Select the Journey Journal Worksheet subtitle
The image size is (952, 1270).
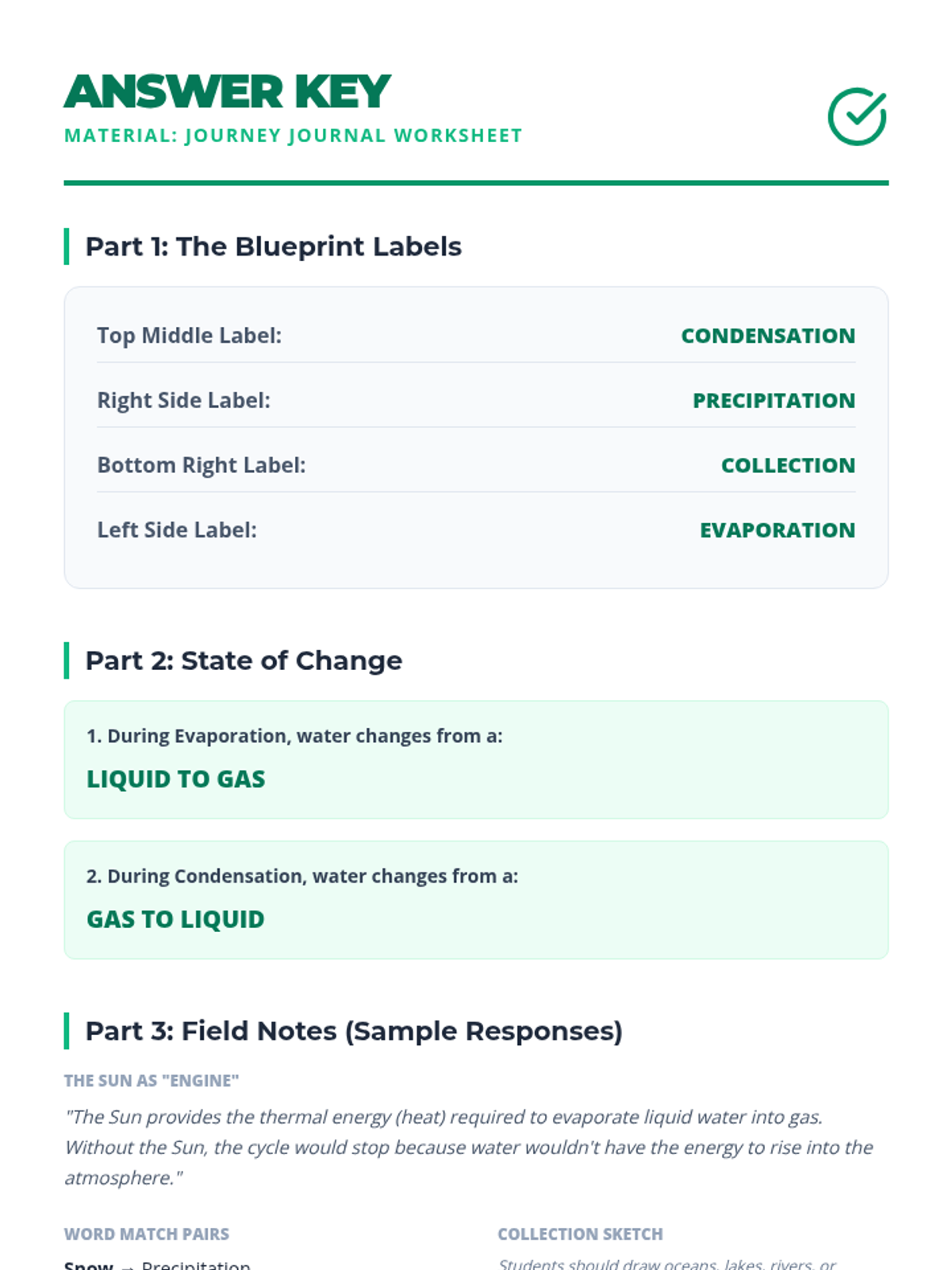point(293,136)
